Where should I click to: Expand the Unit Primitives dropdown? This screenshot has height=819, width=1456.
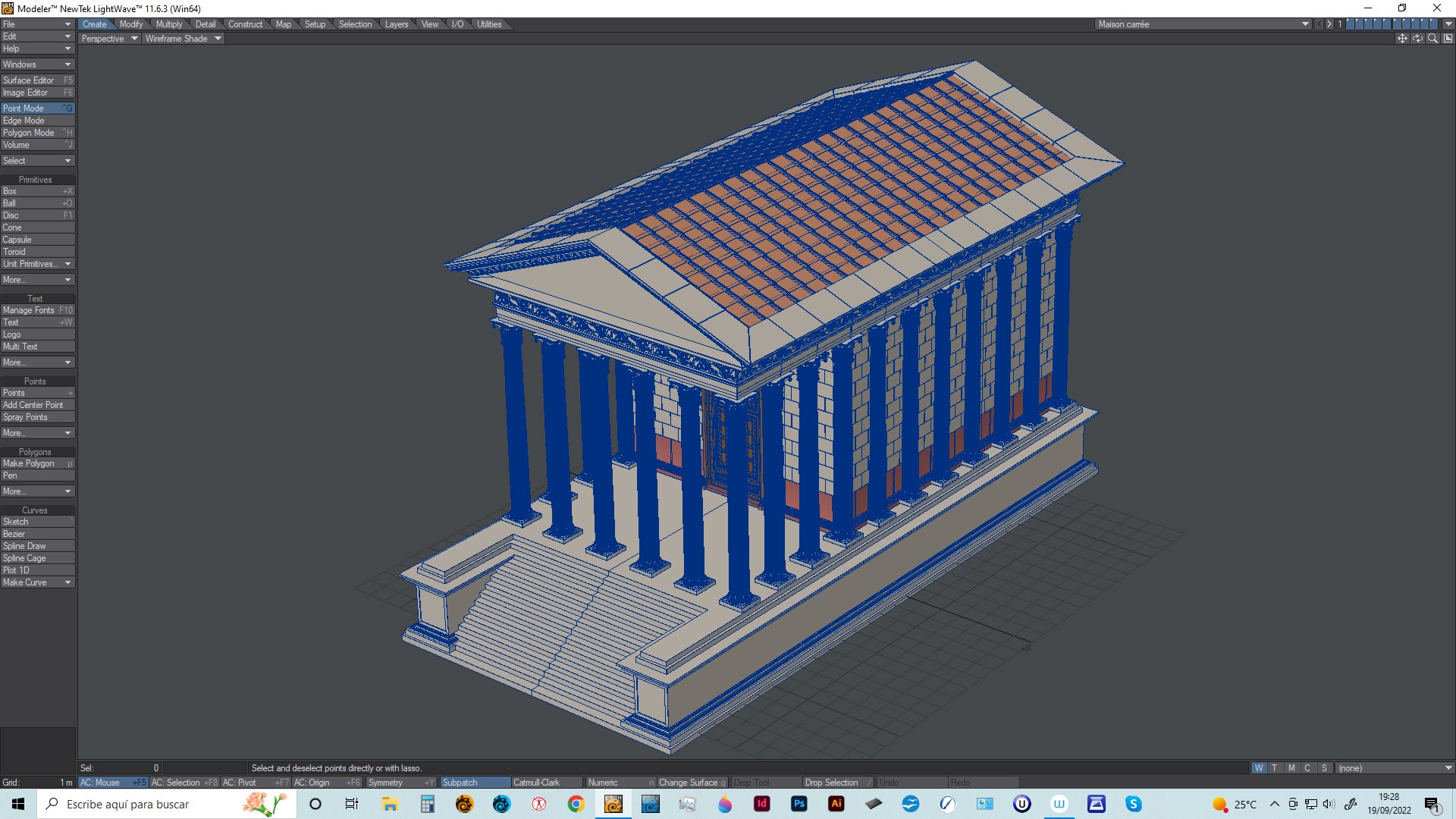37,264
